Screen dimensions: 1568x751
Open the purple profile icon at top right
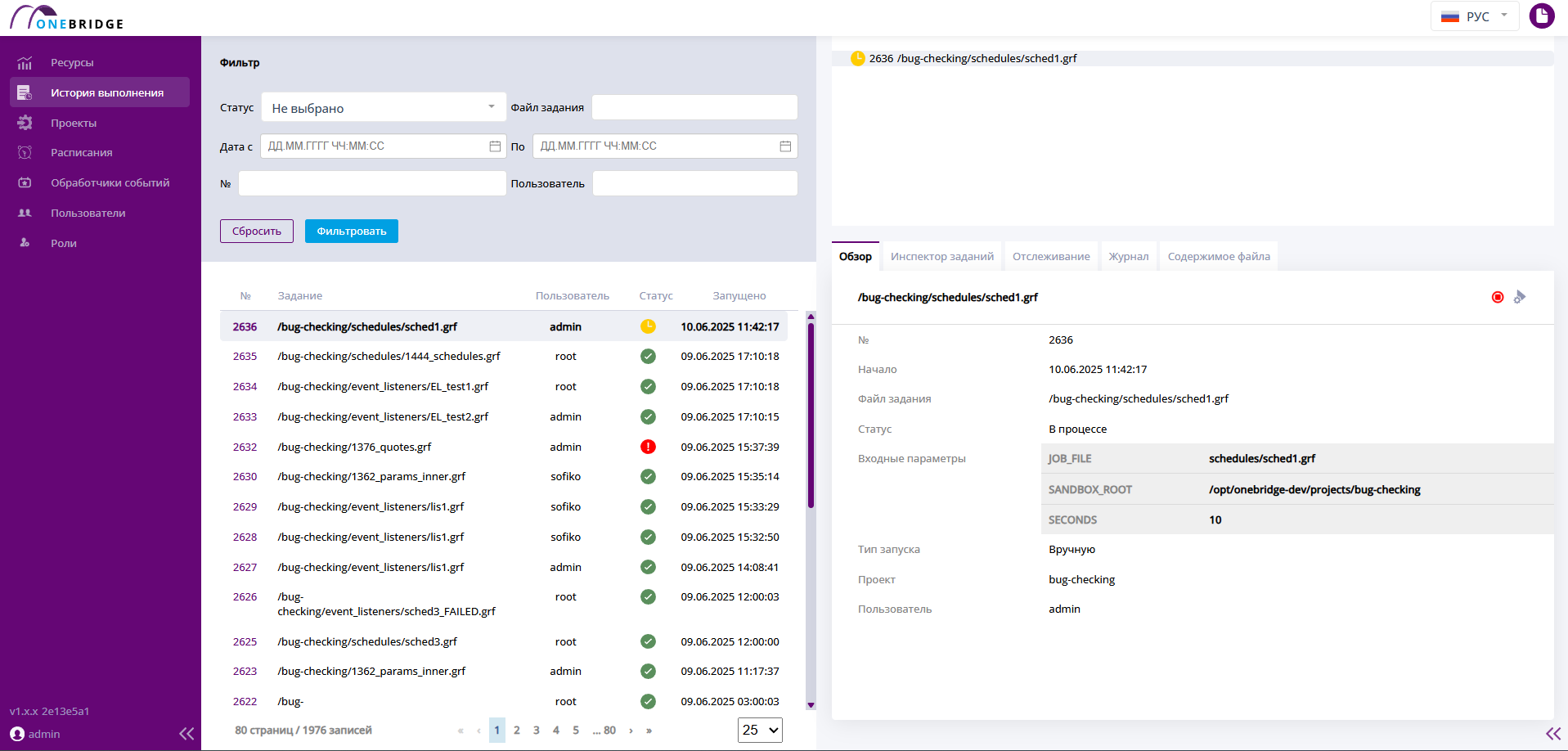tap(1542, 16)
